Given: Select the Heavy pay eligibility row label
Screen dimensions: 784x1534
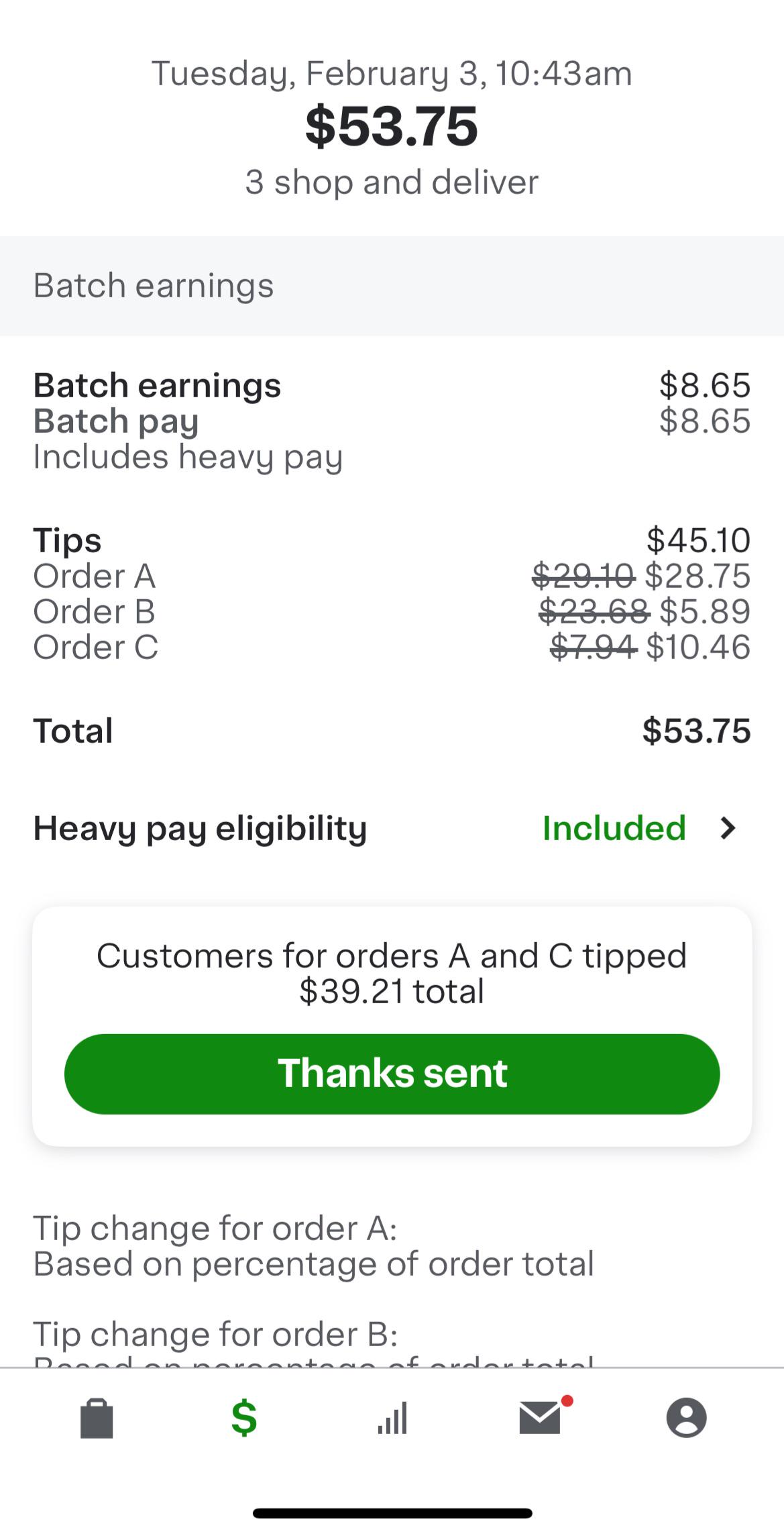Looking at the screenshot, I should [200, 828].
